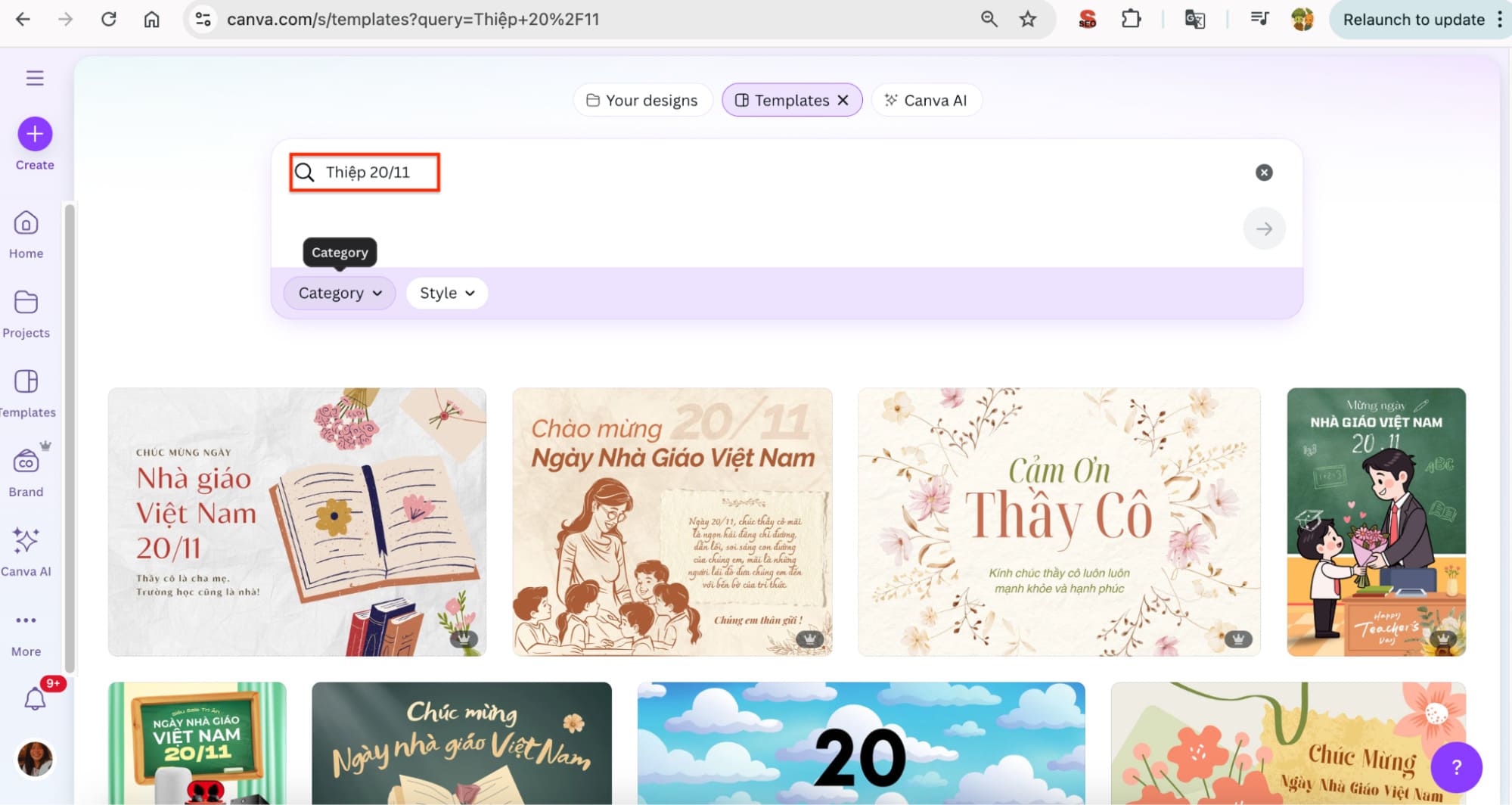Expand the Category filter dropdown

click(x=340, y=293)
